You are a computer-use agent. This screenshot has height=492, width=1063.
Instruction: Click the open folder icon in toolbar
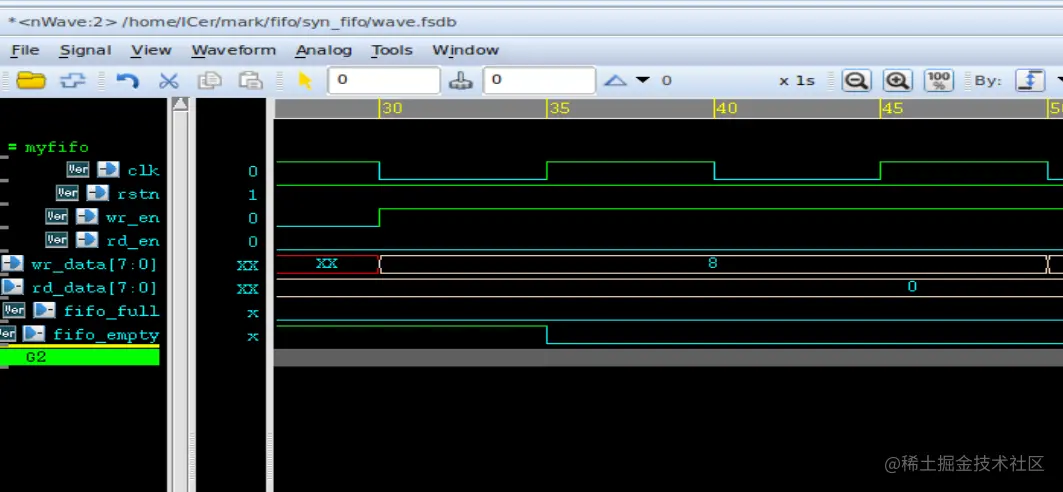[x=31, y=81]
